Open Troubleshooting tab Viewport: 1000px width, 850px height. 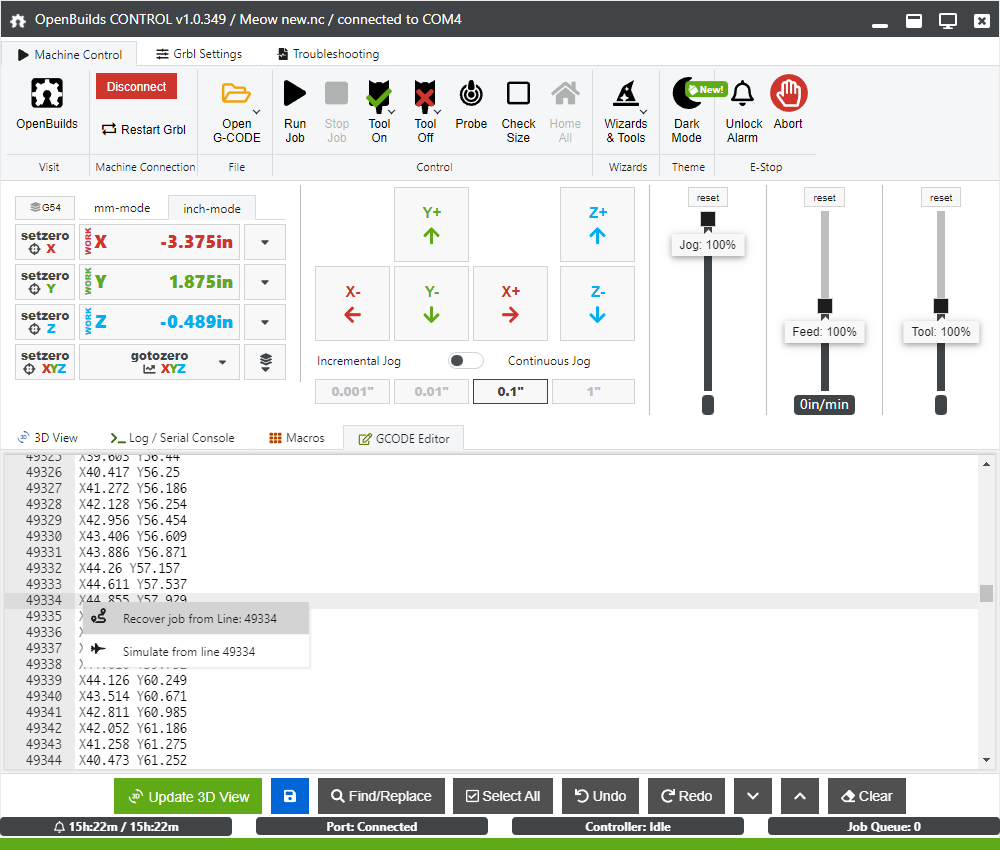(328, 54)
